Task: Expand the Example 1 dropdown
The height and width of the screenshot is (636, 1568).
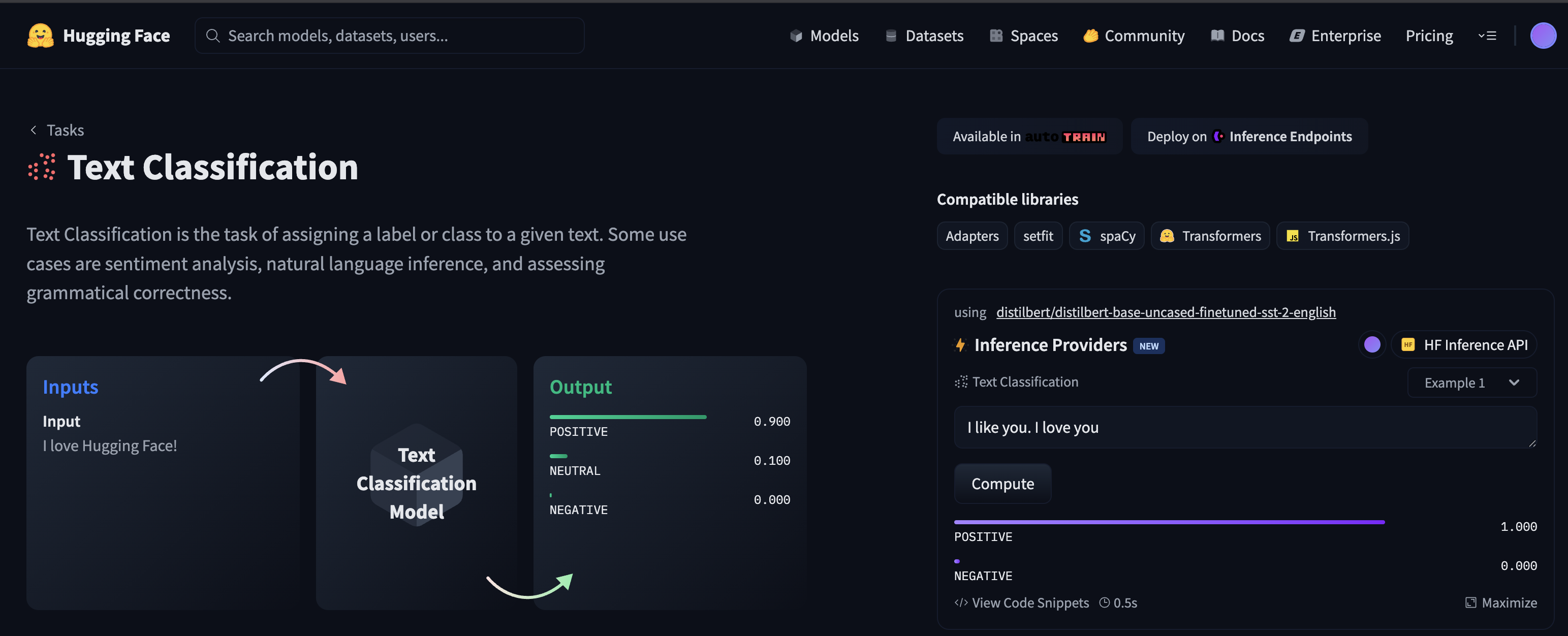Action: click(x=1472, y=382)
